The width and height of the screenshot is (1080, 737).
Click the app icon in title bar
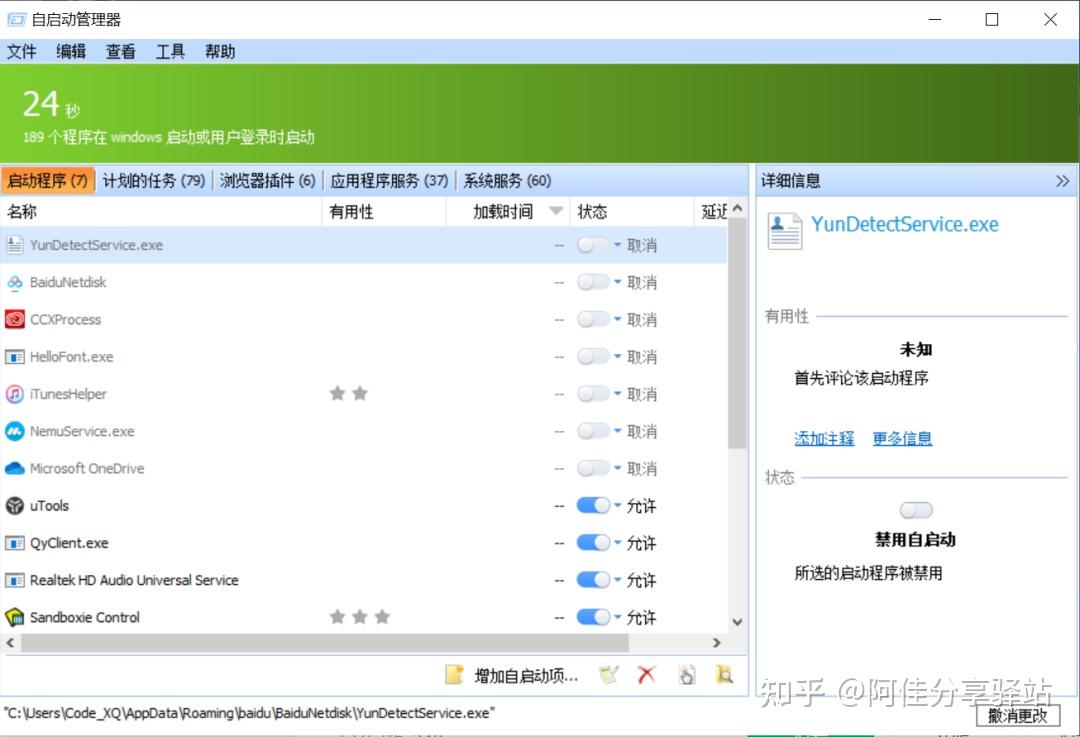16,20
